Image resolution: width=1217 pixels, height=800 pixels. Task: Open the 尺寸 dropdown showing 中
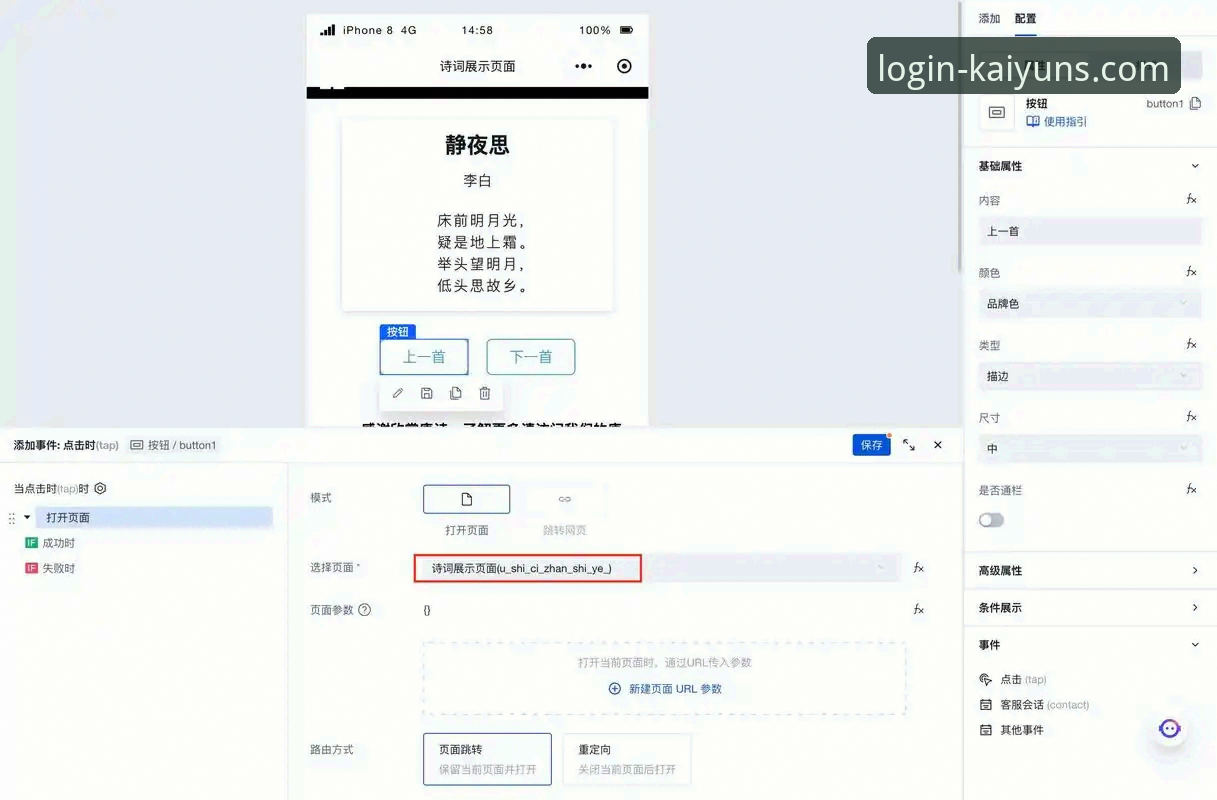click(1090, 448)
